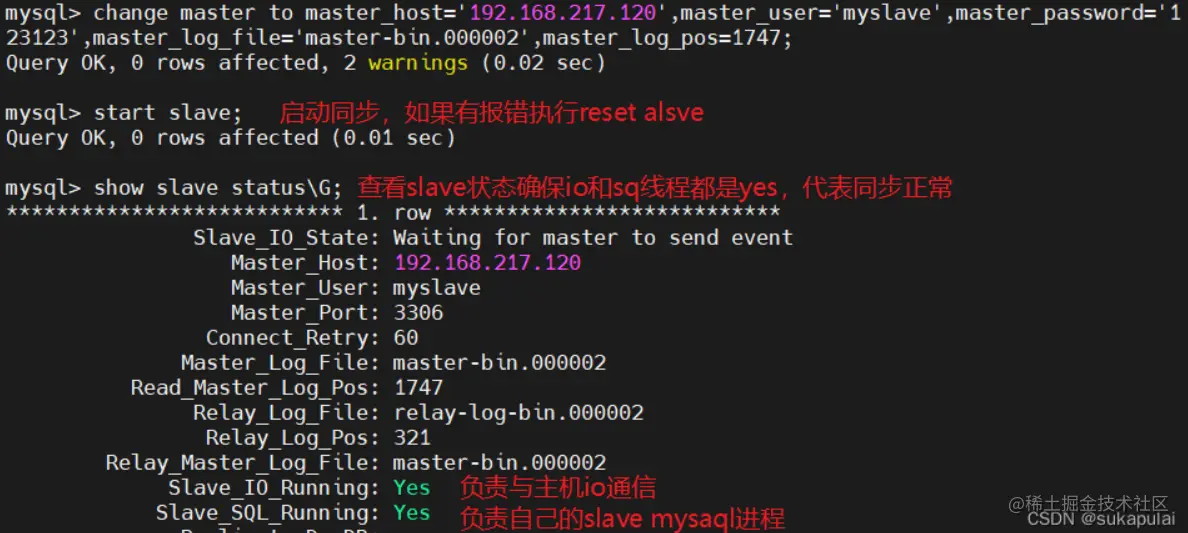Image resolution: width=1188 pixels, height=533 pixels.
Task: Click the green Yes beside Slave_IO_Running
Action: click(x=411, y=488)
